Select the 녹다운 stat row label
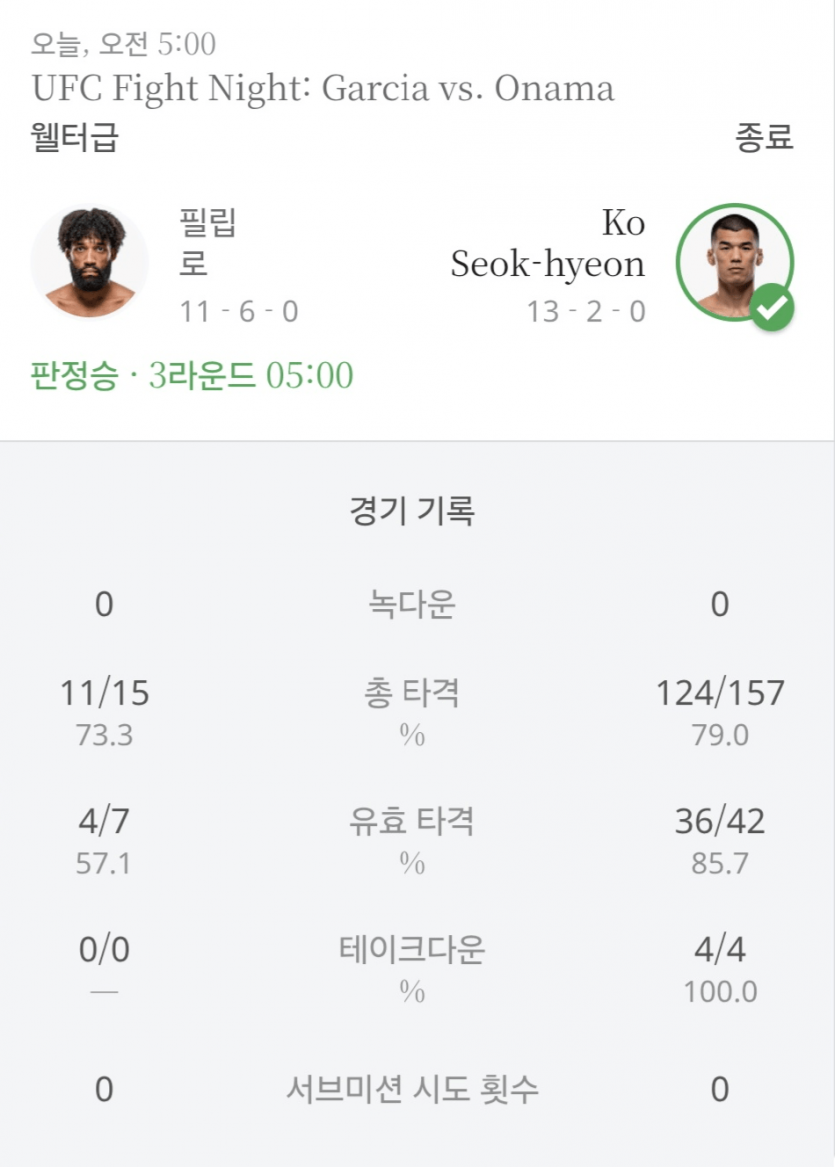Screen dimensions: 835x1167 [x=412, y=604]
